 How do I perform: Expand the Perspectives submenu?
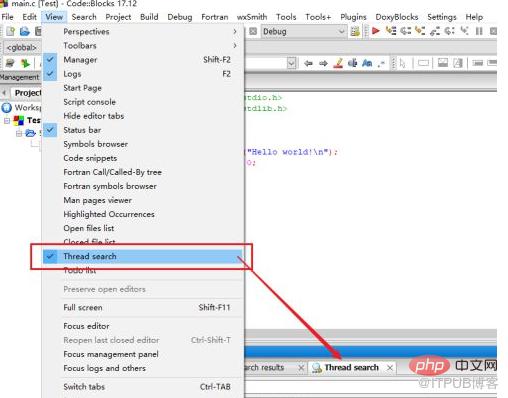point(143,31)
